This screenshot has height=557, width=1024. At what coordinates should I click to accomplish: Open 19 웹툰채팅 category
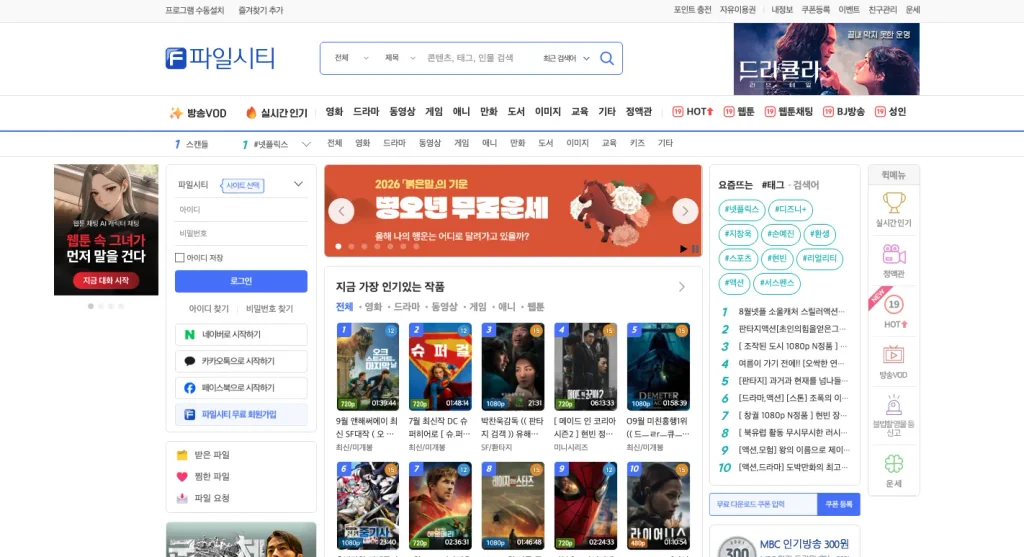tap(789, 112)
